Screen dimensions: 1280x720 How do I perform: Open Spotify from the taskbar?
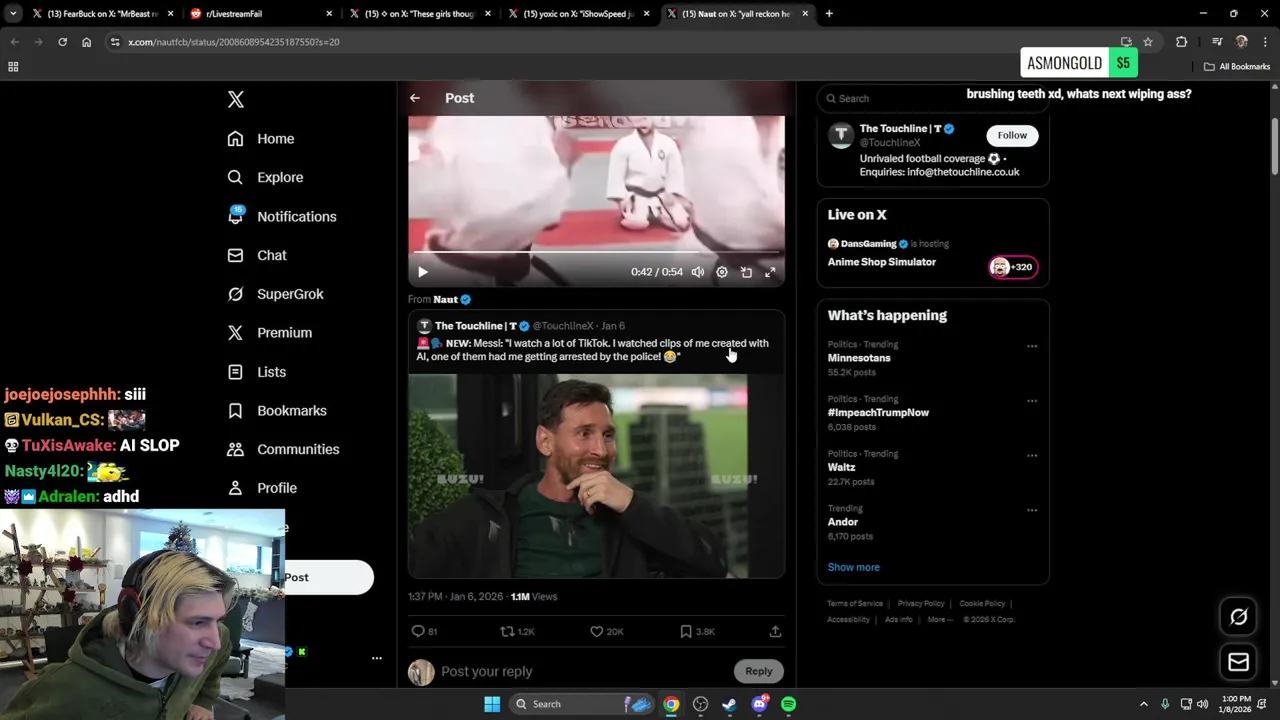coord(789,704)
